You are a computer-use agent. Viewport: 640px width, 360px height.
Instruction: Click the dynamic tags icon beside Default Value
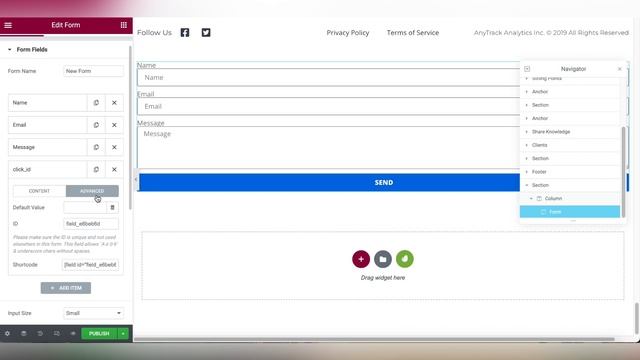coord(113,207)
